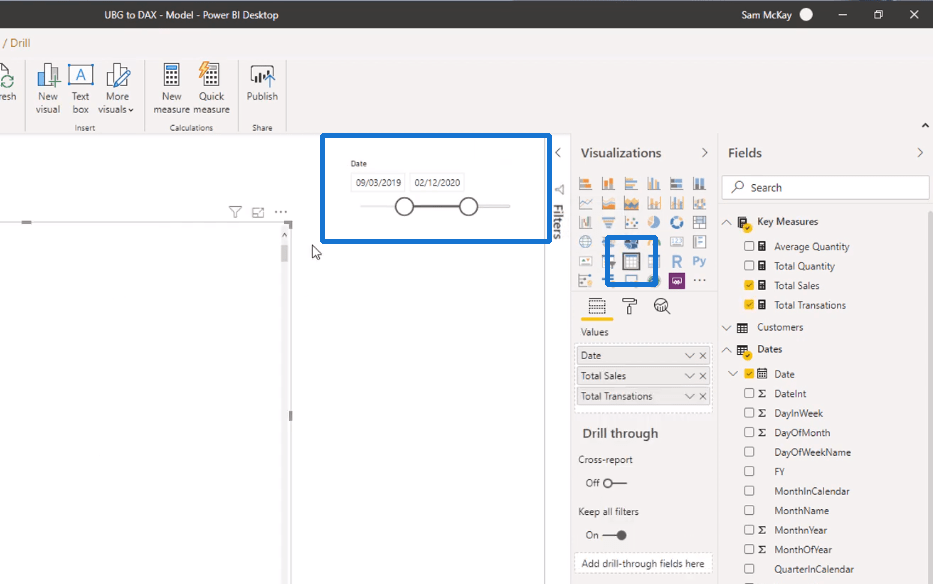The image size is (933, 584).
Task: Open the Format paint roller tab
Action: click(x=629, y=306)
